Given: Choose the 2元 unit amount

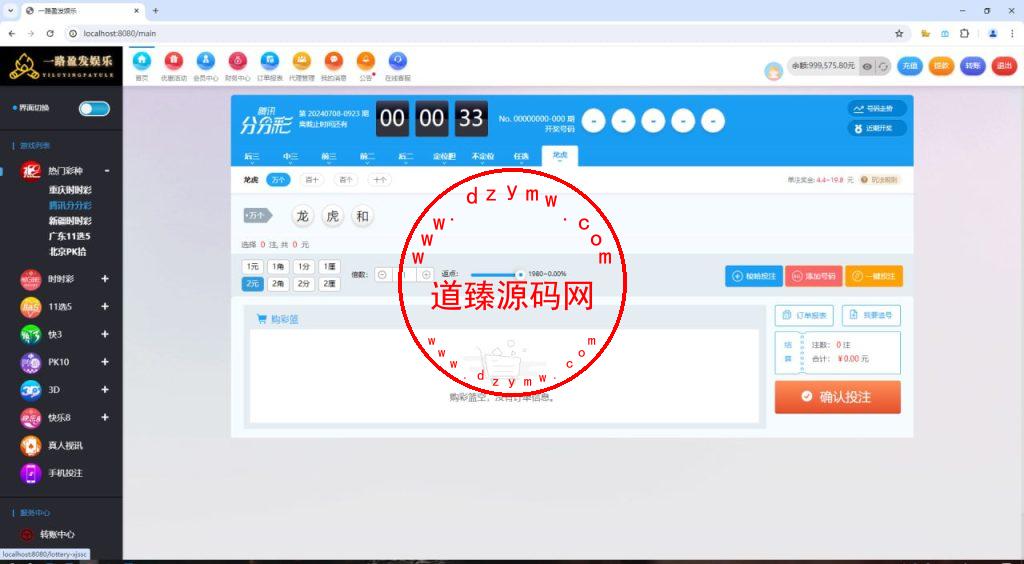Looking at the screenshot, I should click(x=252, y=284).
